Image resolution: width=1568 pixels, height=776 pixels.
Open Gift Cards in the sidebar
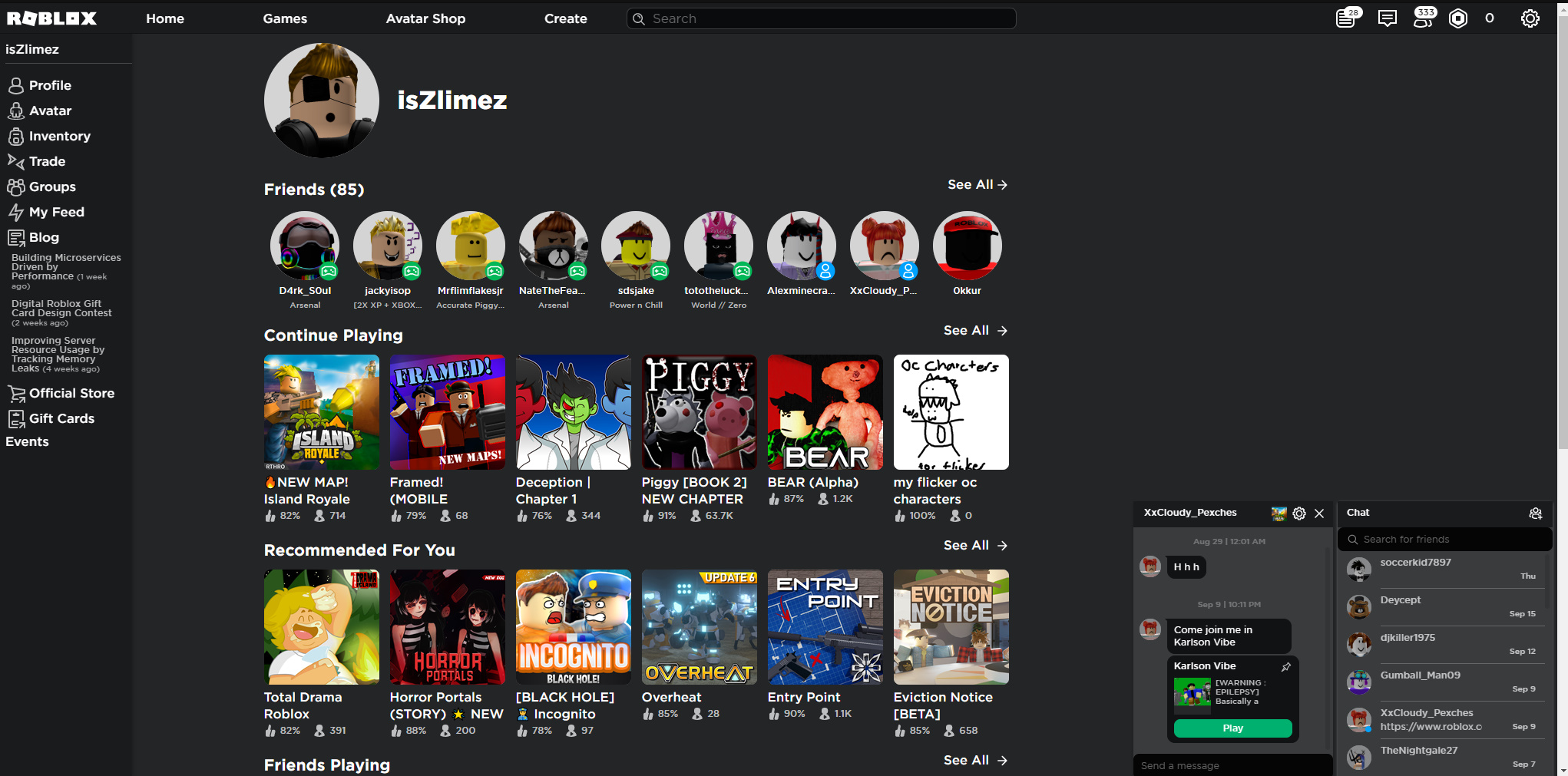pos(51,418)
